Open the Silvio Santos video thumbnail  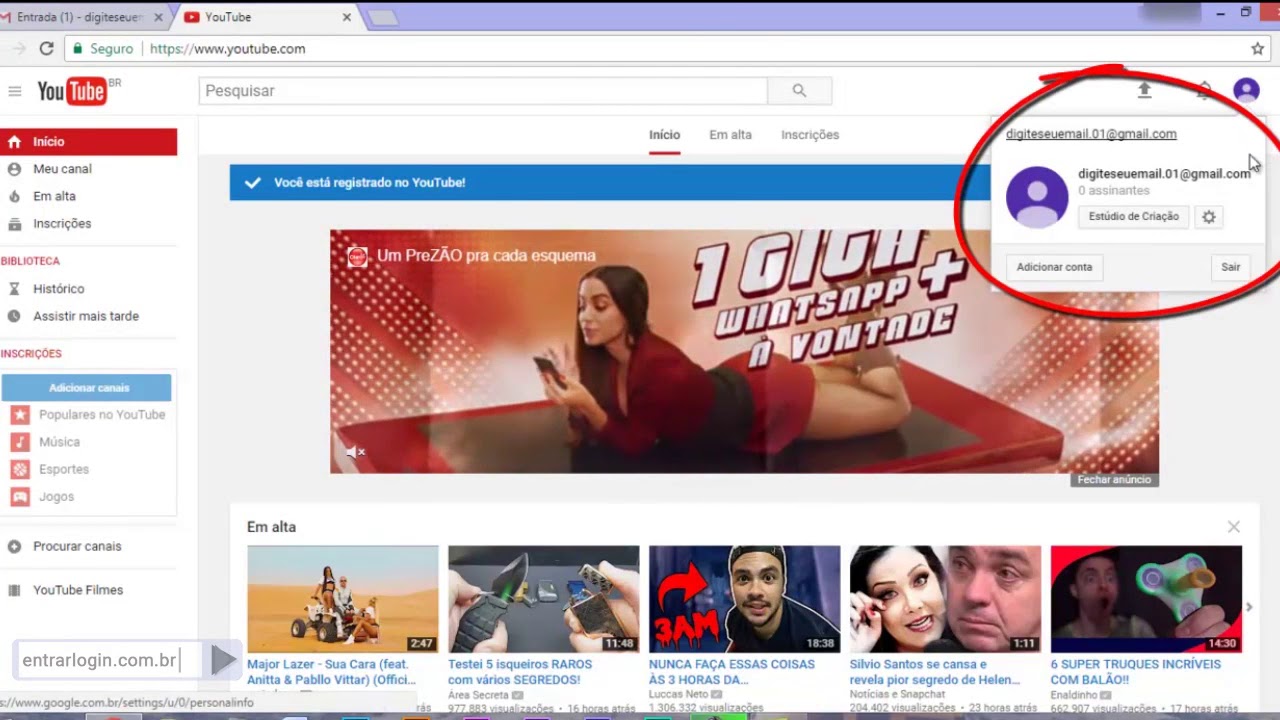coord(945,599)
